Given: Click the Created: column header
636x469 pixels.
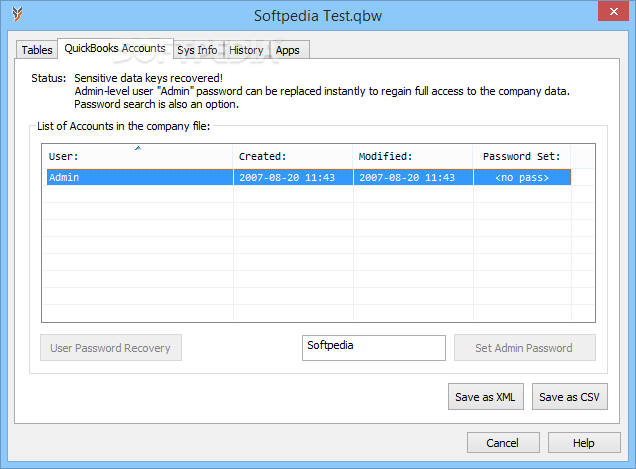Looking at the screenshot, I should pyautogui.click(x=293, y=156).
